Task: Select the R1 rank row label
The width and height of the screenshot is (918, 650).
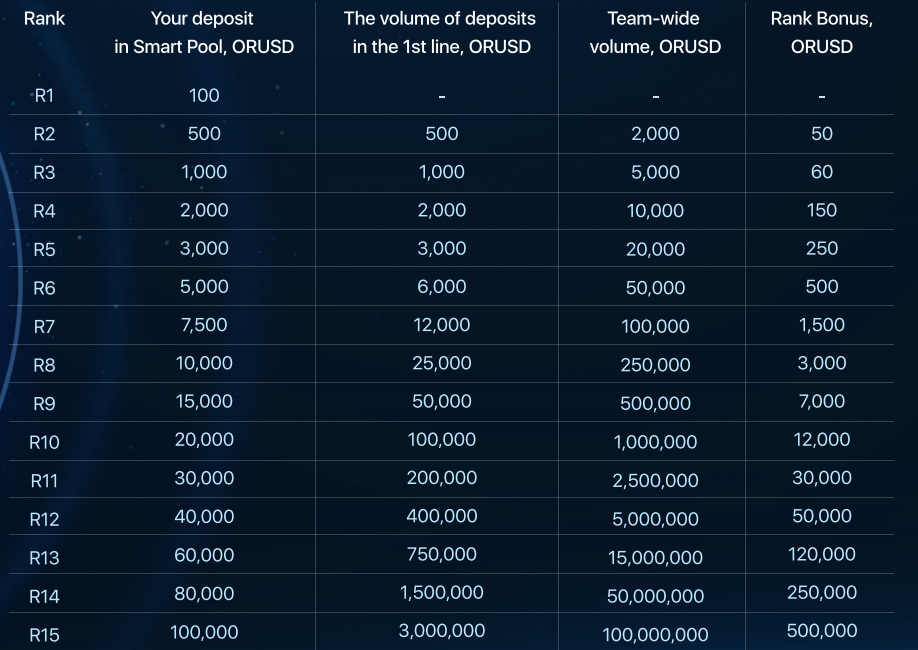Action: [x=44, y=95]
